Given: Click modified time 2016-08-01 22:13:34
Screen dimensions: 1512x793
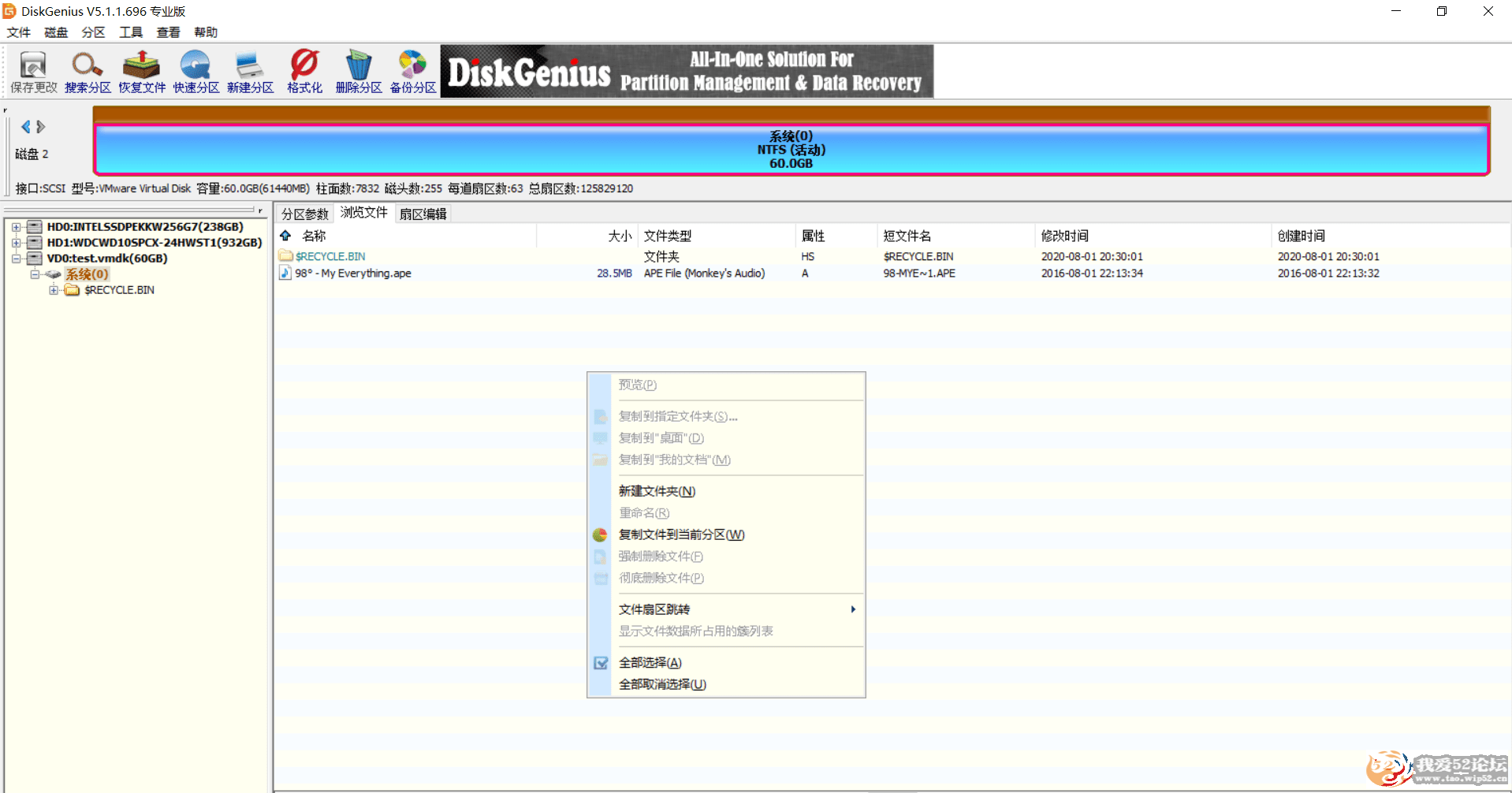Looking at the screenshot, I should [1092, 273].
